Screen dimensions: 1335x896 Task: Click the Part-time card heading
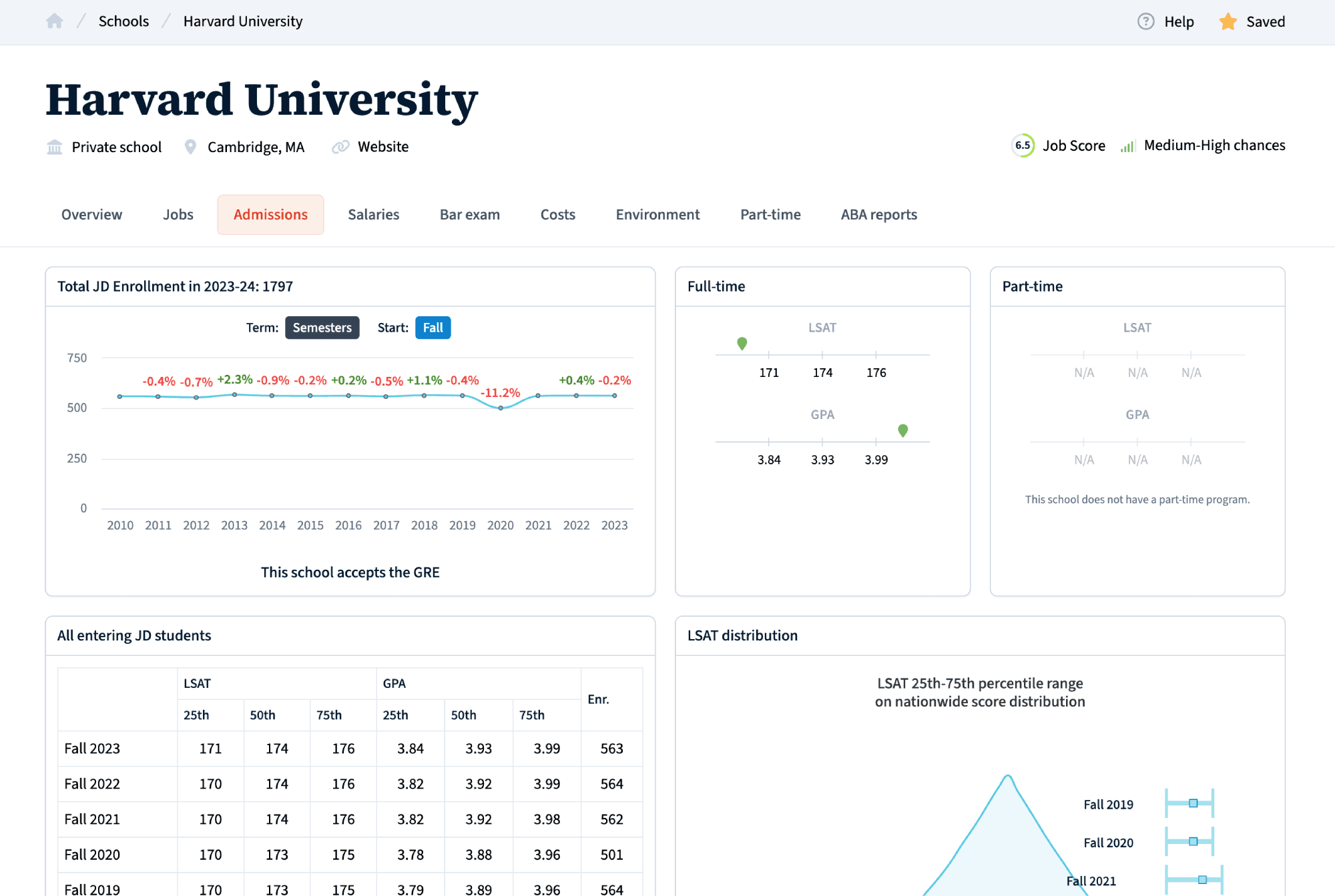(1032, 286)
